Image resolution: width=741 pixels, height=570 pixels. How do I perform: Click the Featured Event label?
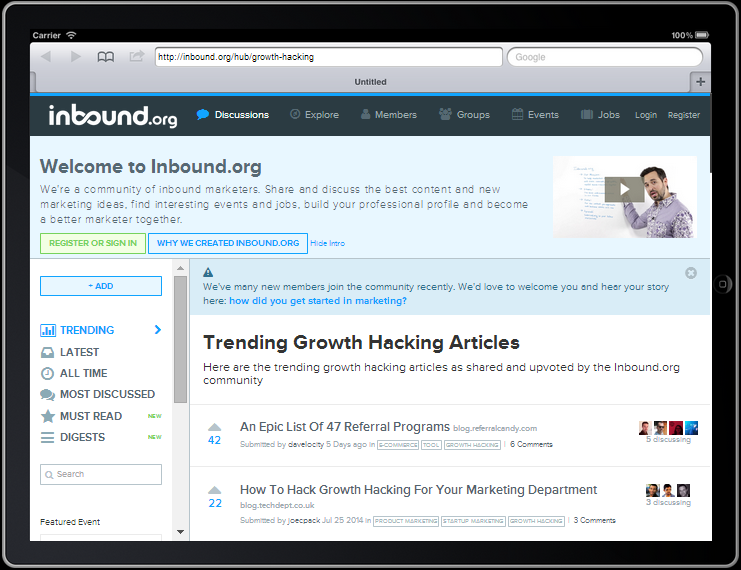(70, 522)
